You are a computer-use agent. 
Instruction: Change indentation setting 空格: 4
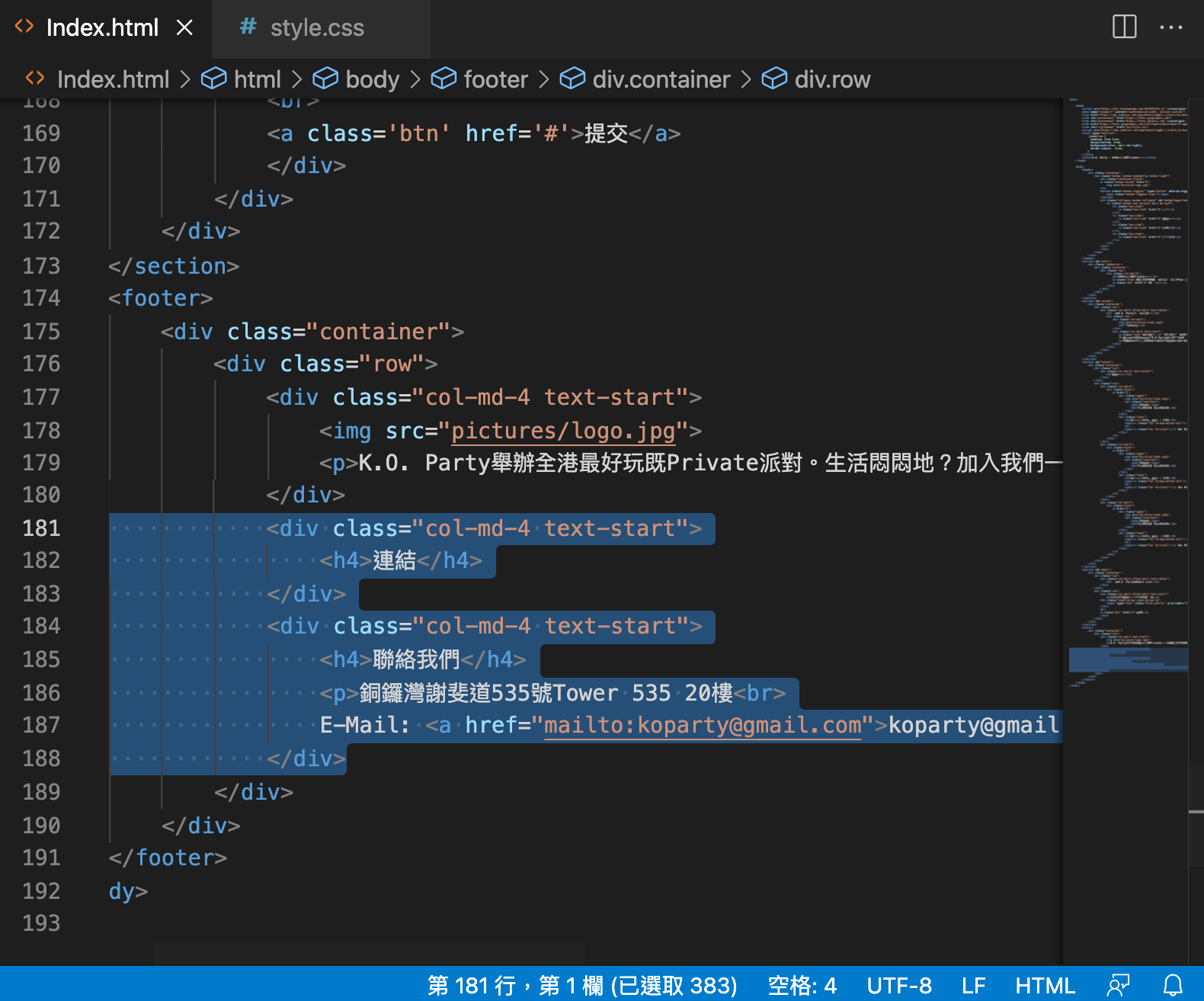coord(802,985)
